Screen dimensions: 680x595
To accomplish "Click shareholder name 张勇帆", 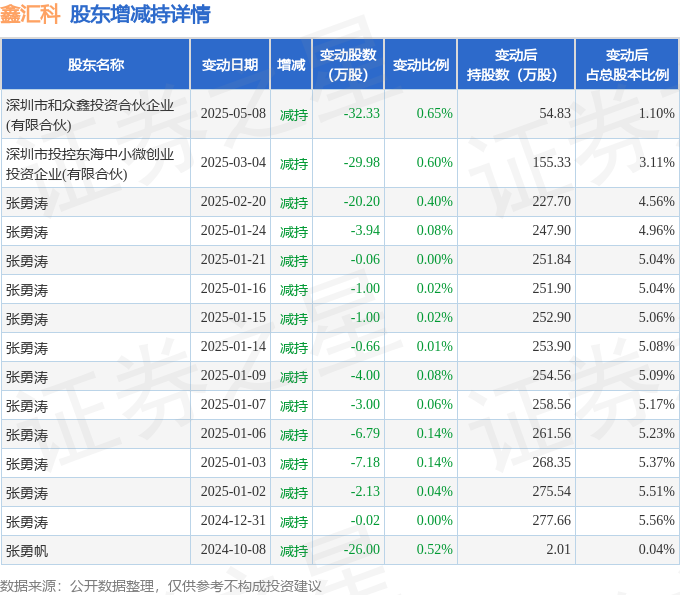I will pyautogui.click(x=27, y=551).
